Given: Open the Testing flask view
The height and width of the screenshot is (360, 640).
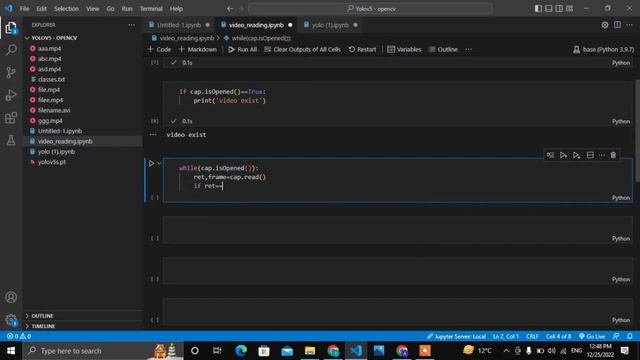Looking at the screenshot, I should click(11, 140).
